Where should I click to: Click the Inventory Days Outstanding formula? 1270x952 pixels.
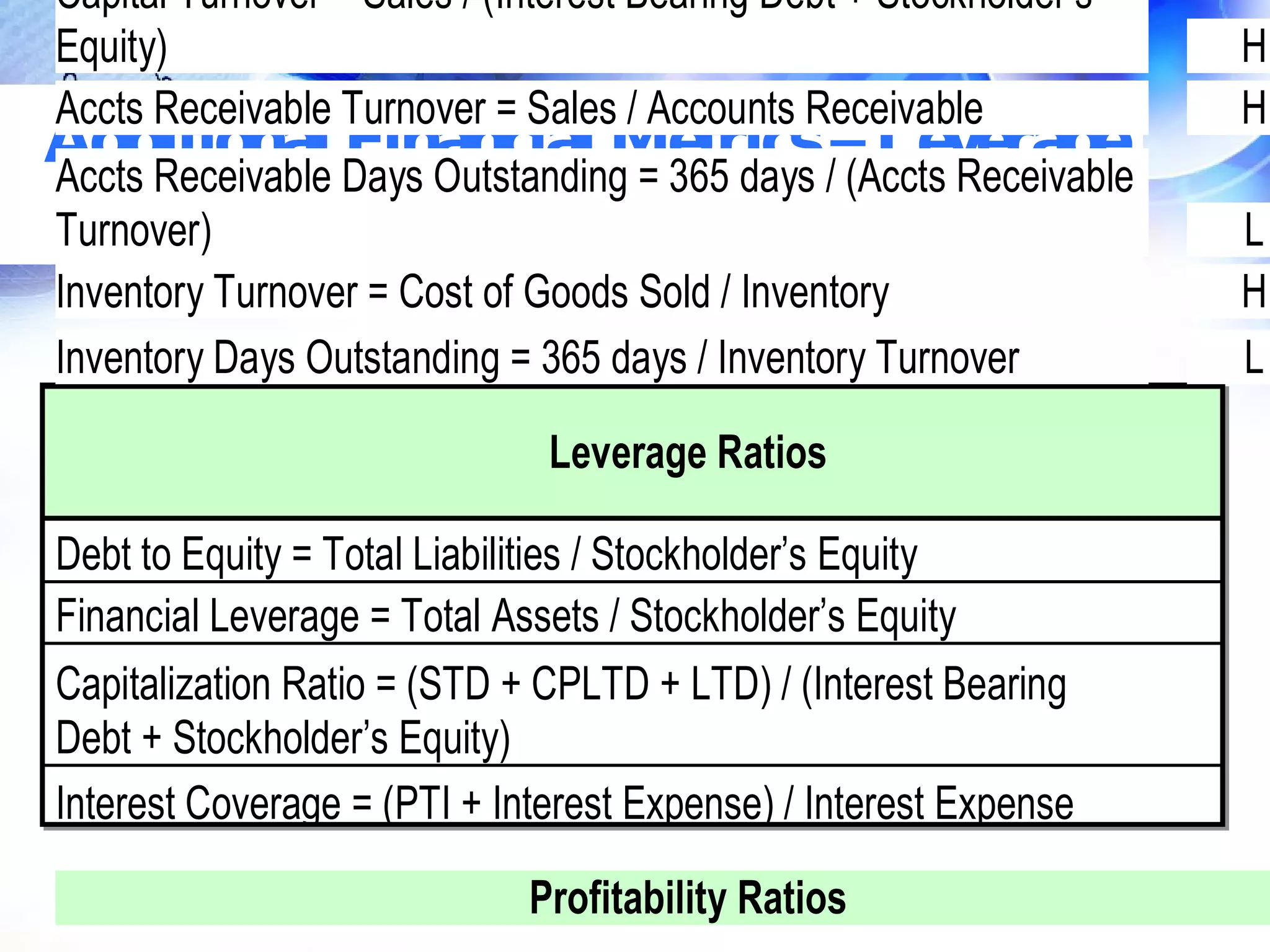(538, 358)
